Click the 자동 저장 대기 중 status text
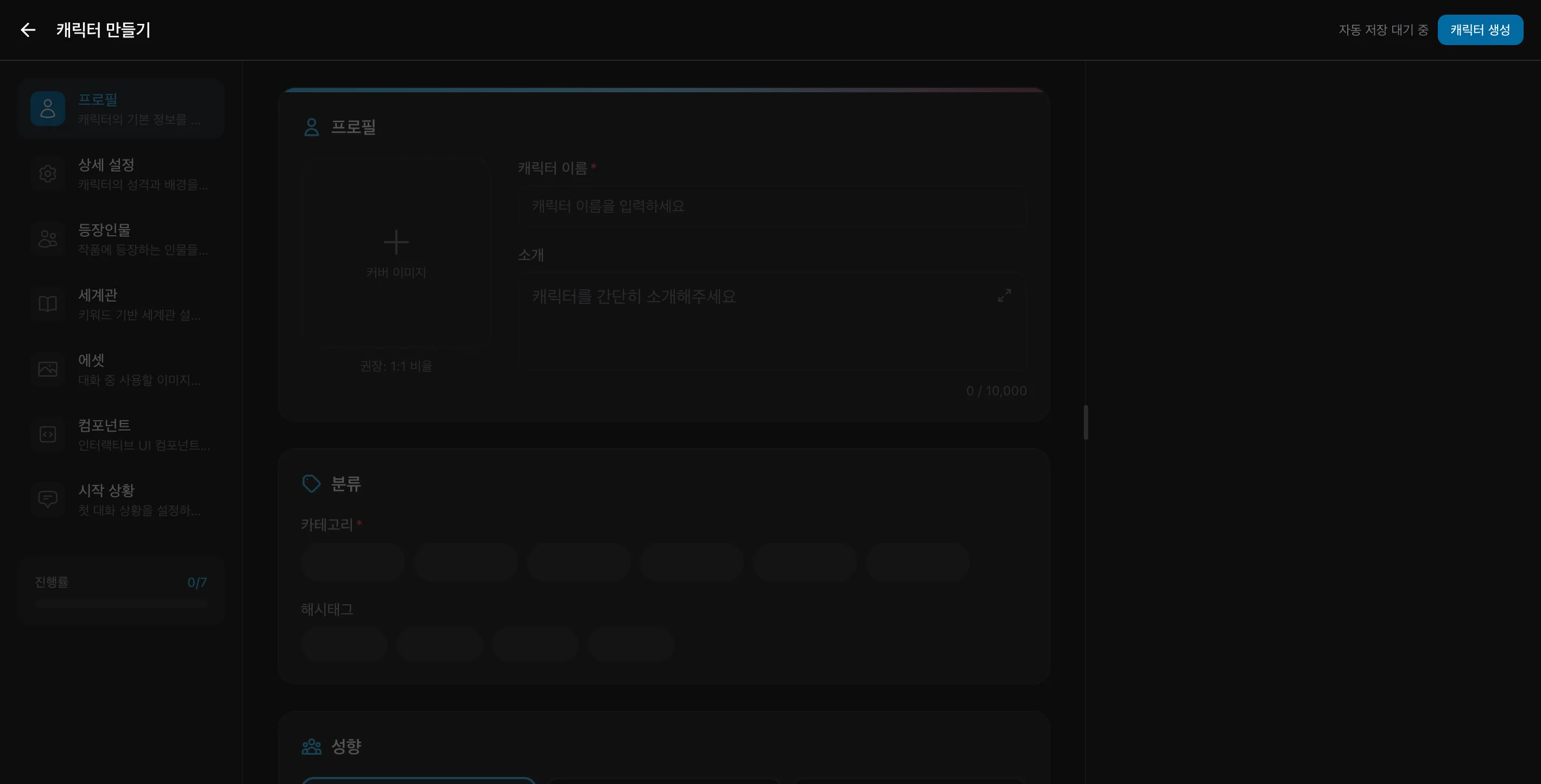The image size is (1541, 784). tap(1383, 30)
